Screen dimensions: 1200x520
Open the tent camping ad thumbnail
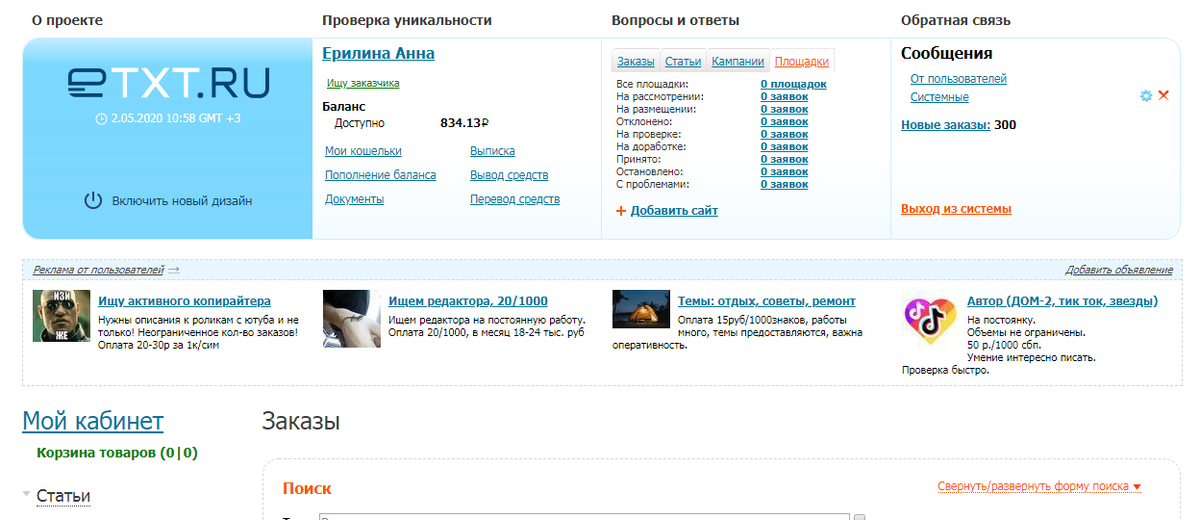point(641,309)
